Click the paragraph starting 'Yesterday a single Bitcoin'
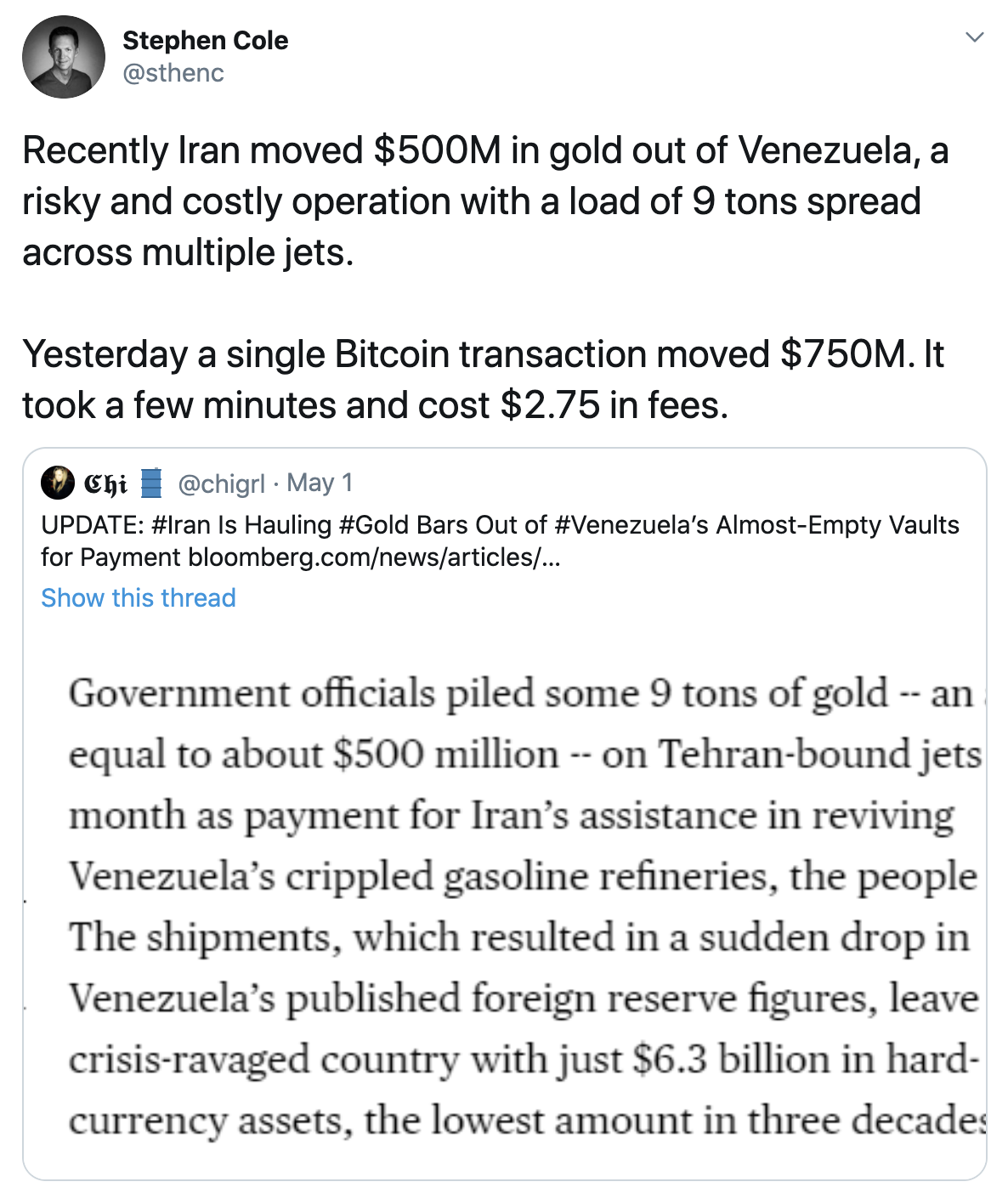Screen dimensions: 1008x1193 (x=483, y=380)
